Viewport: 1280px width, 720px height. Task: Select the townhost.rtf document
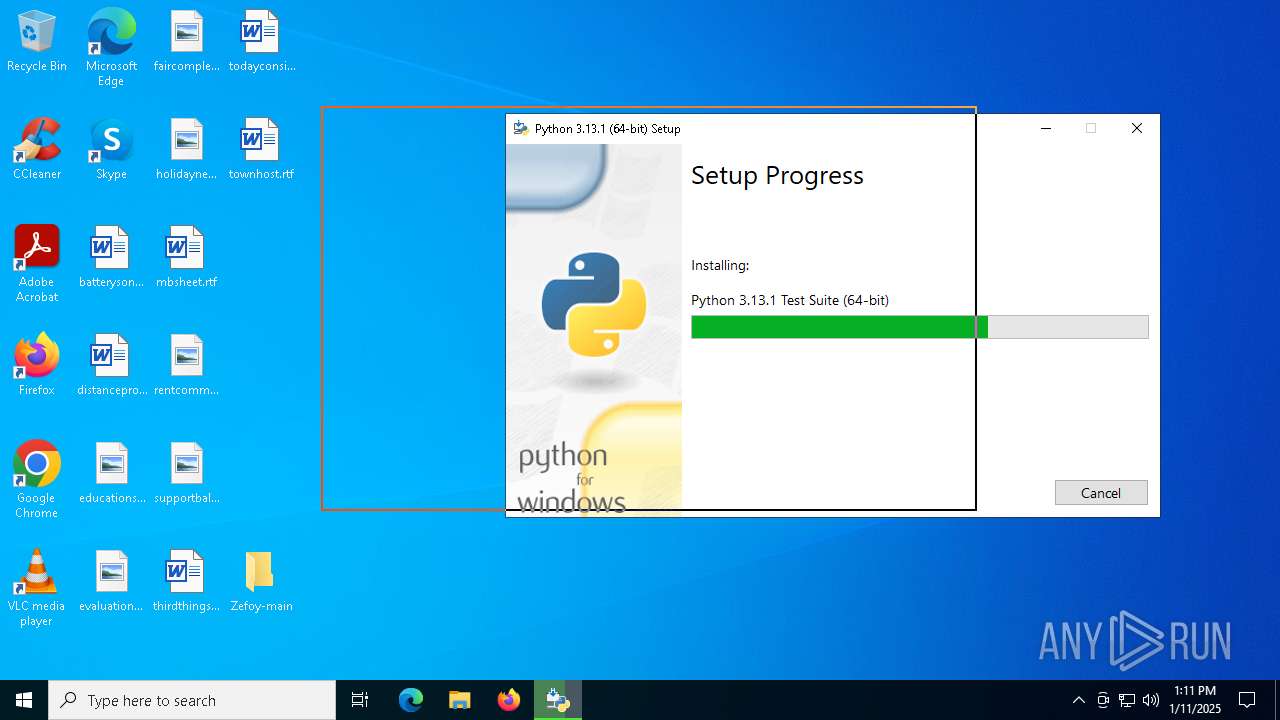pyautogui.click(x=261, y=150)
